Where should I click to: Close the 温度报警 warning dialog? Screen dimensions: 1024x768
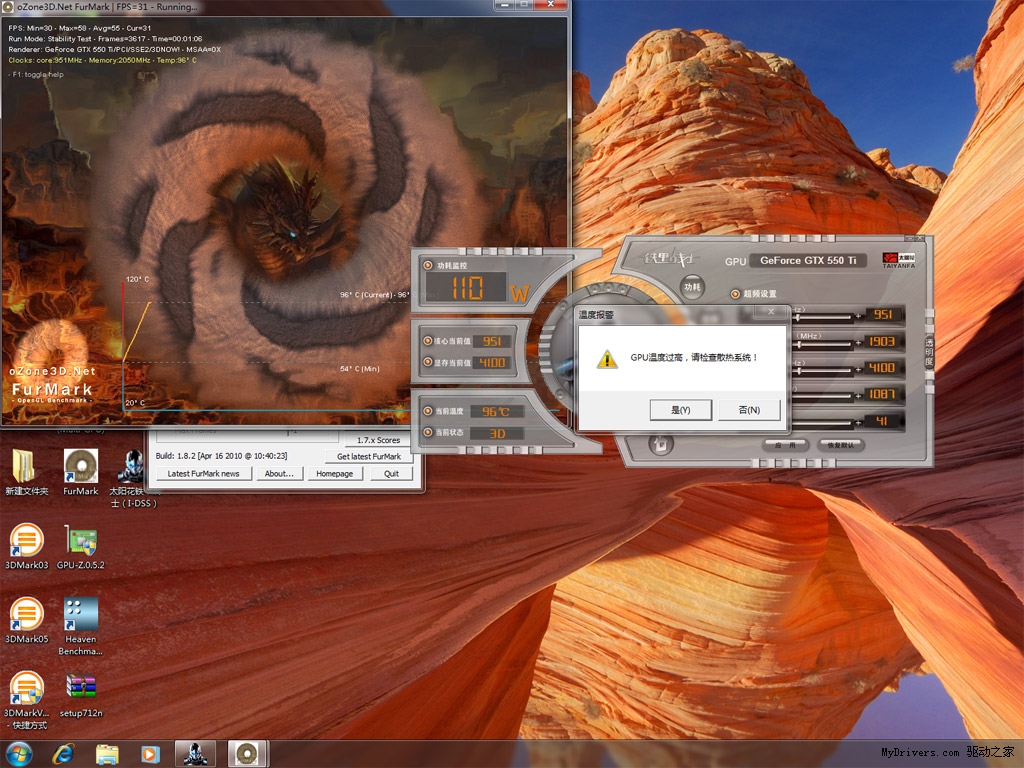click(771, 312)
